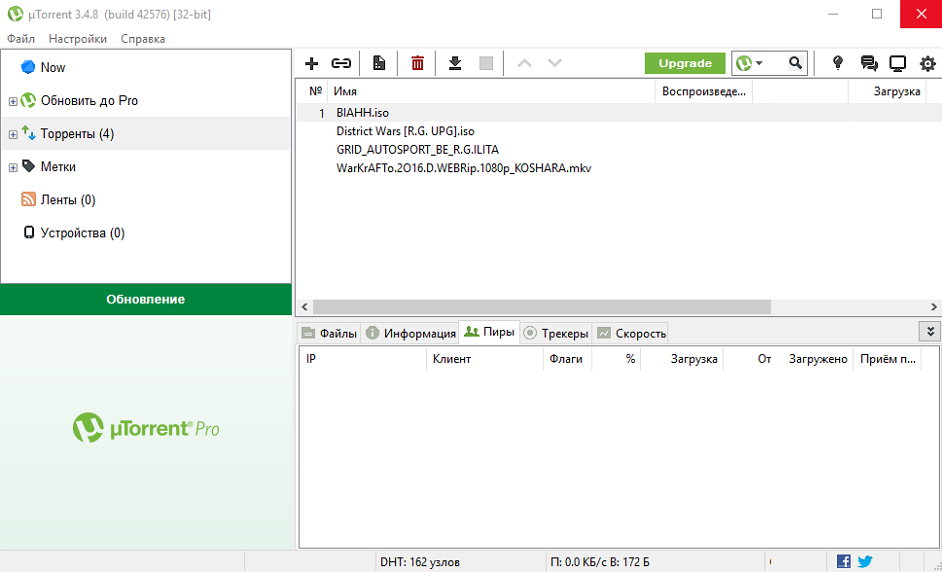Collapse the detail pane with chevrons

point(930,332)
